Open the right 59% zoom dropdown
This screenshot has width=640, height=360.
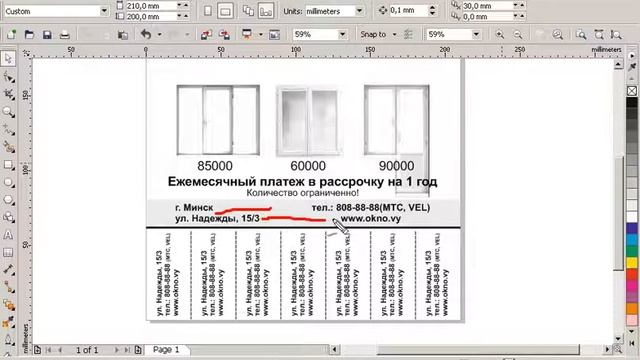[x=476, y=35]
